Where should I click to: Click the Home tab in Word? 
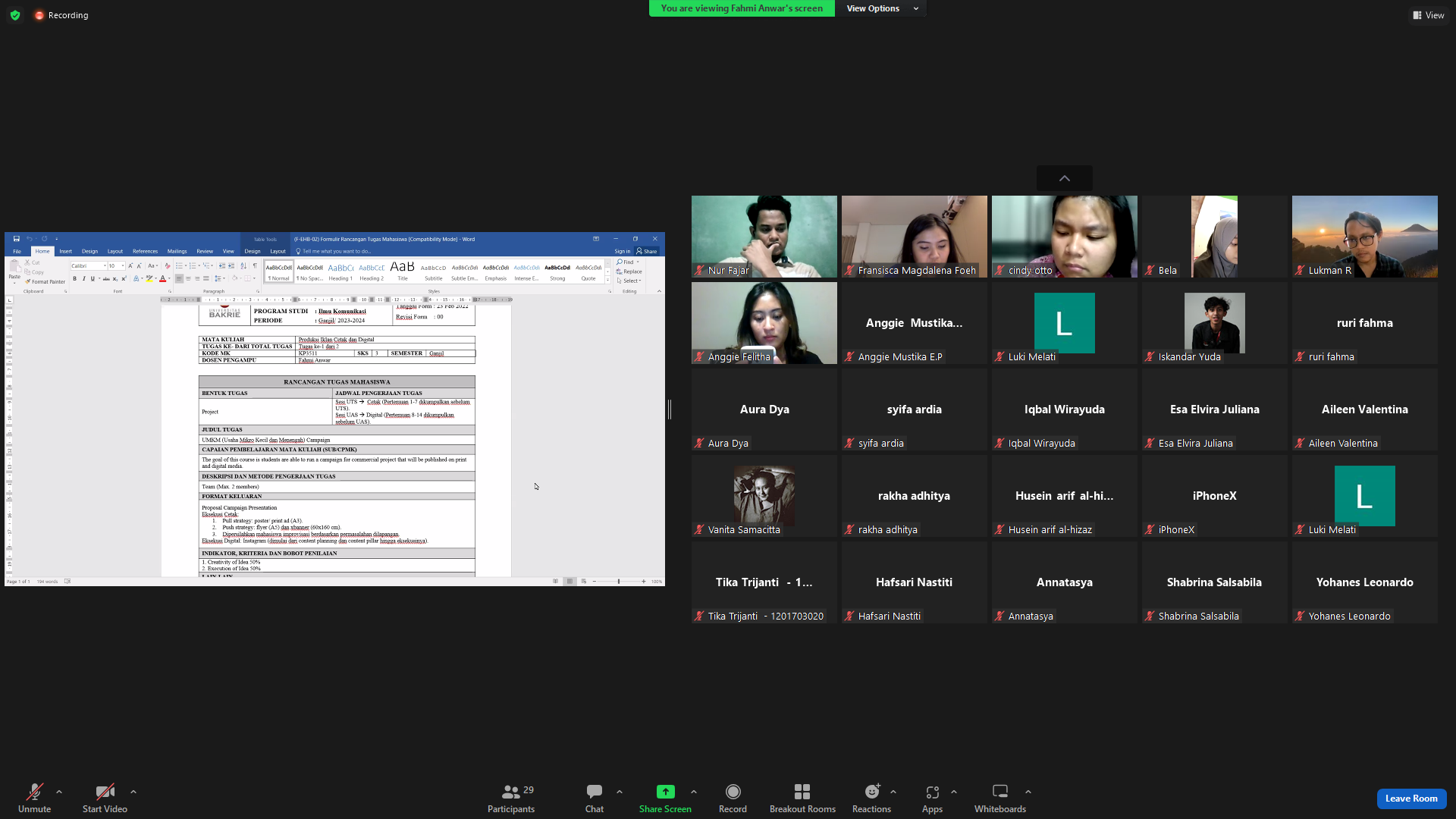point(42,251)
